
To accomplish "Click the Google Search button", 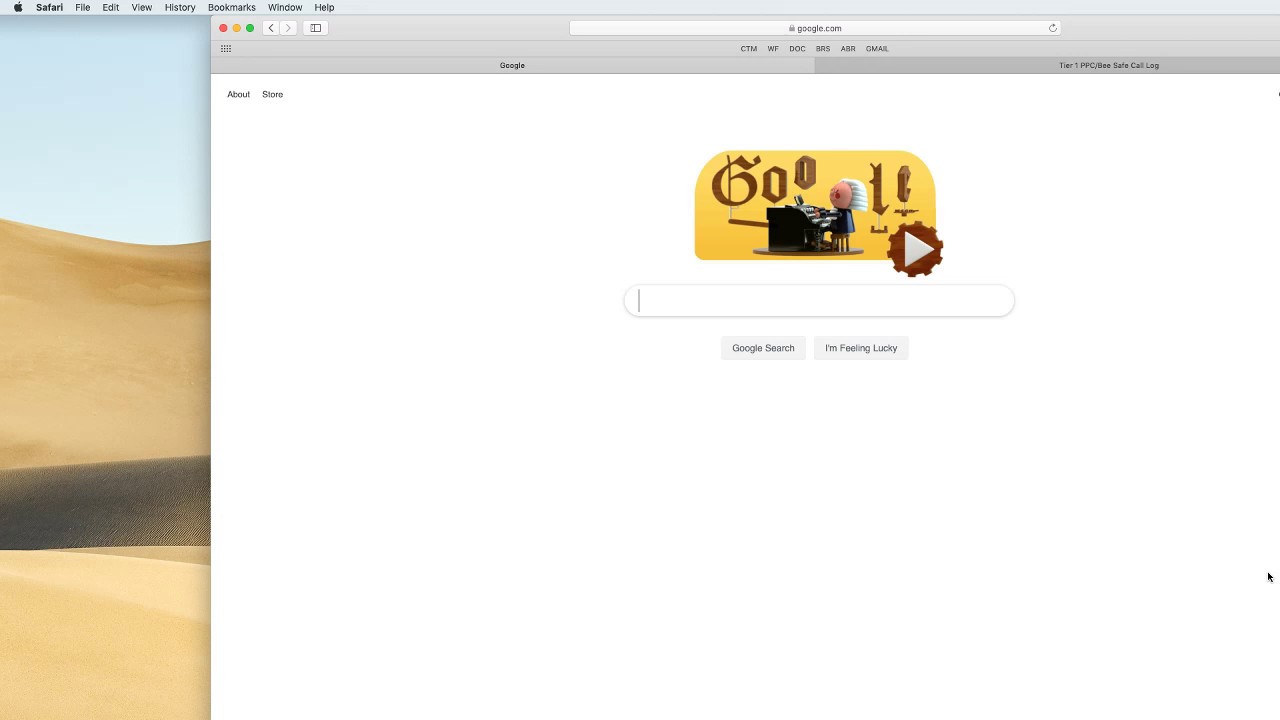I will tap(763, 348).
